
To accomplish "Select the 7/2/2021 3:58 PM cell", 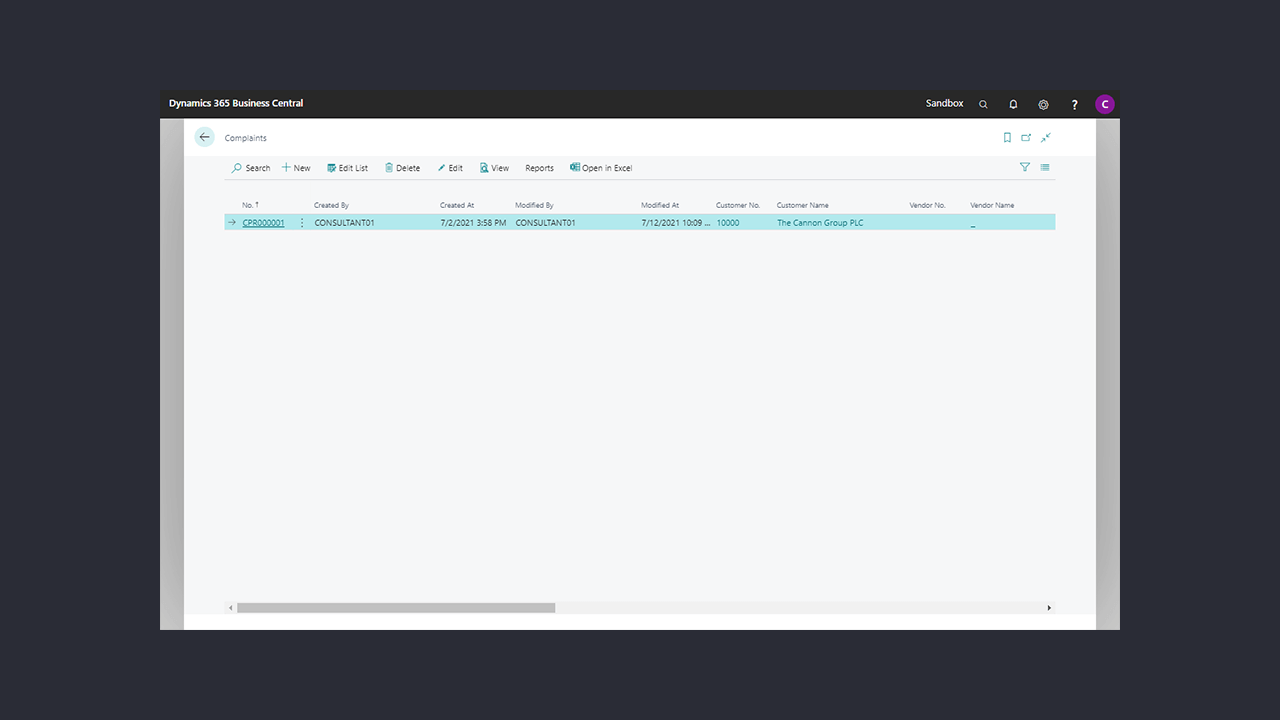I will (x=473, y=223).
